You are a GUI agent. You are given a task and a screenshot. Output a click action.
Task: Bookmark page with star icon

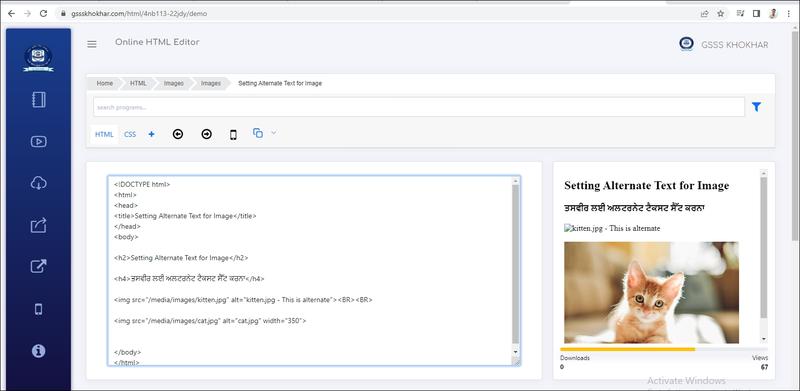coord(720,14)
